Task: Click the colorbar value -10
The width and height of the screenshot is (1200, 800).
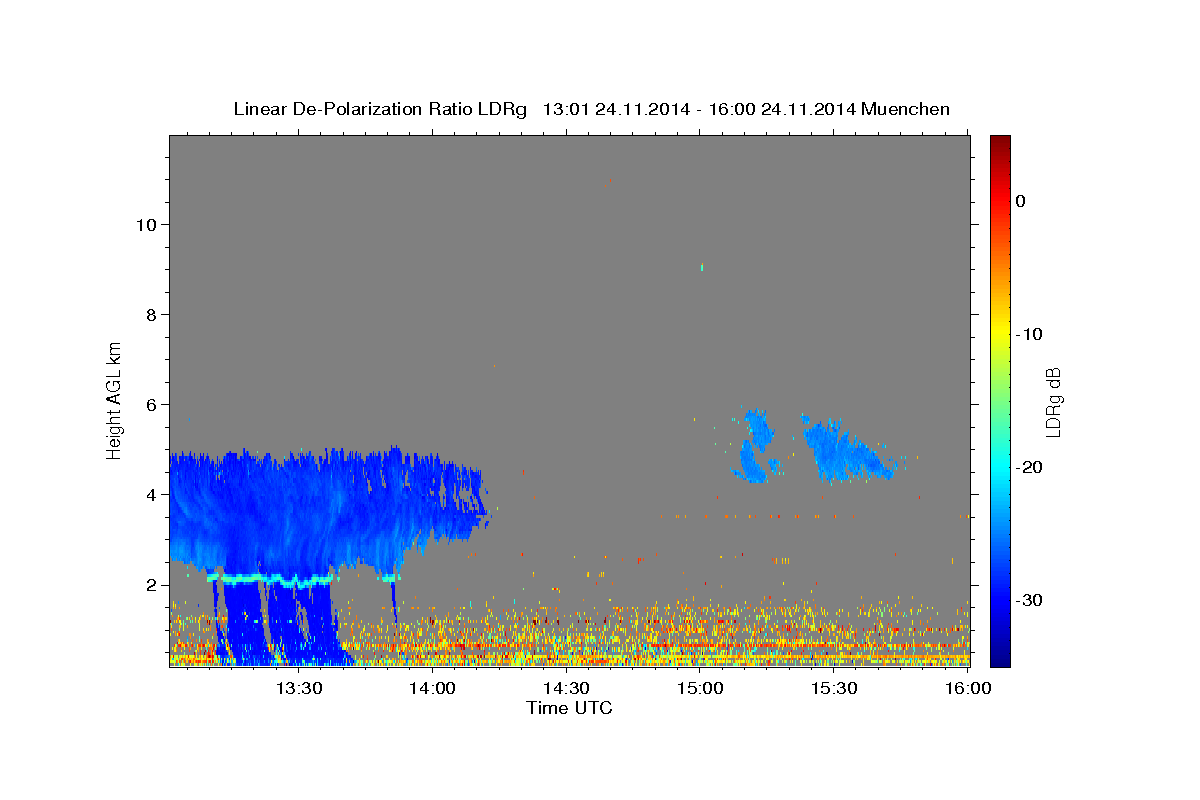Action: point(1030,334)
